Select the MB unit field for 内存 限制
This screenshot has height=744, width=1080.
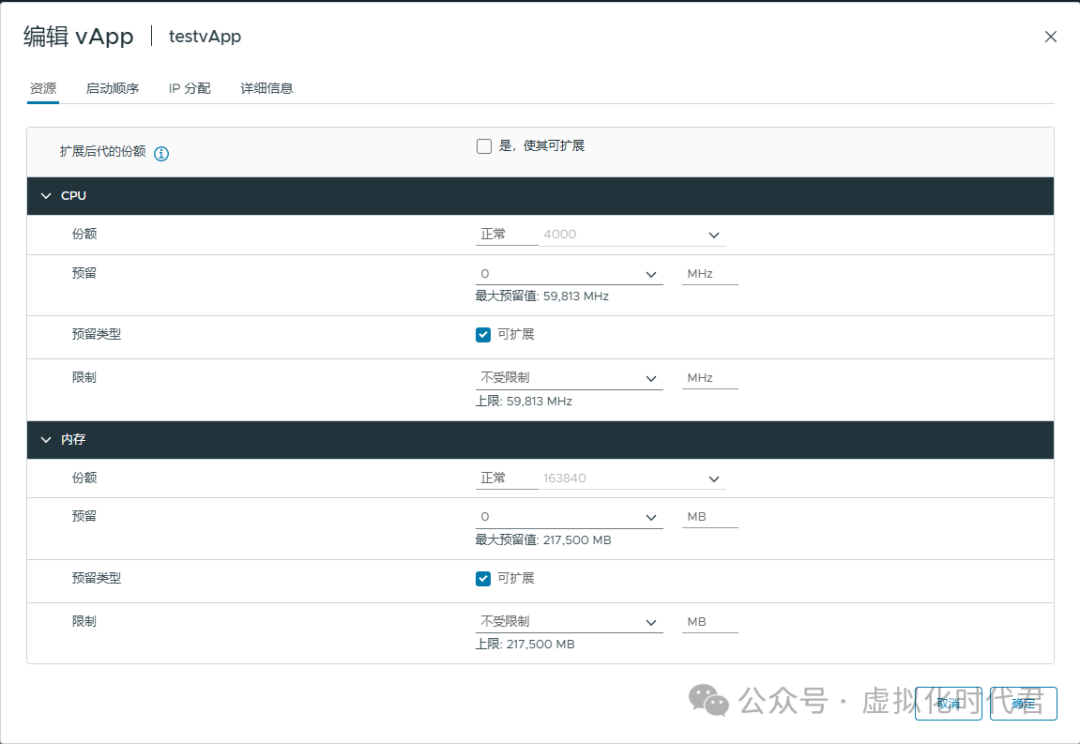coord(709,622)
